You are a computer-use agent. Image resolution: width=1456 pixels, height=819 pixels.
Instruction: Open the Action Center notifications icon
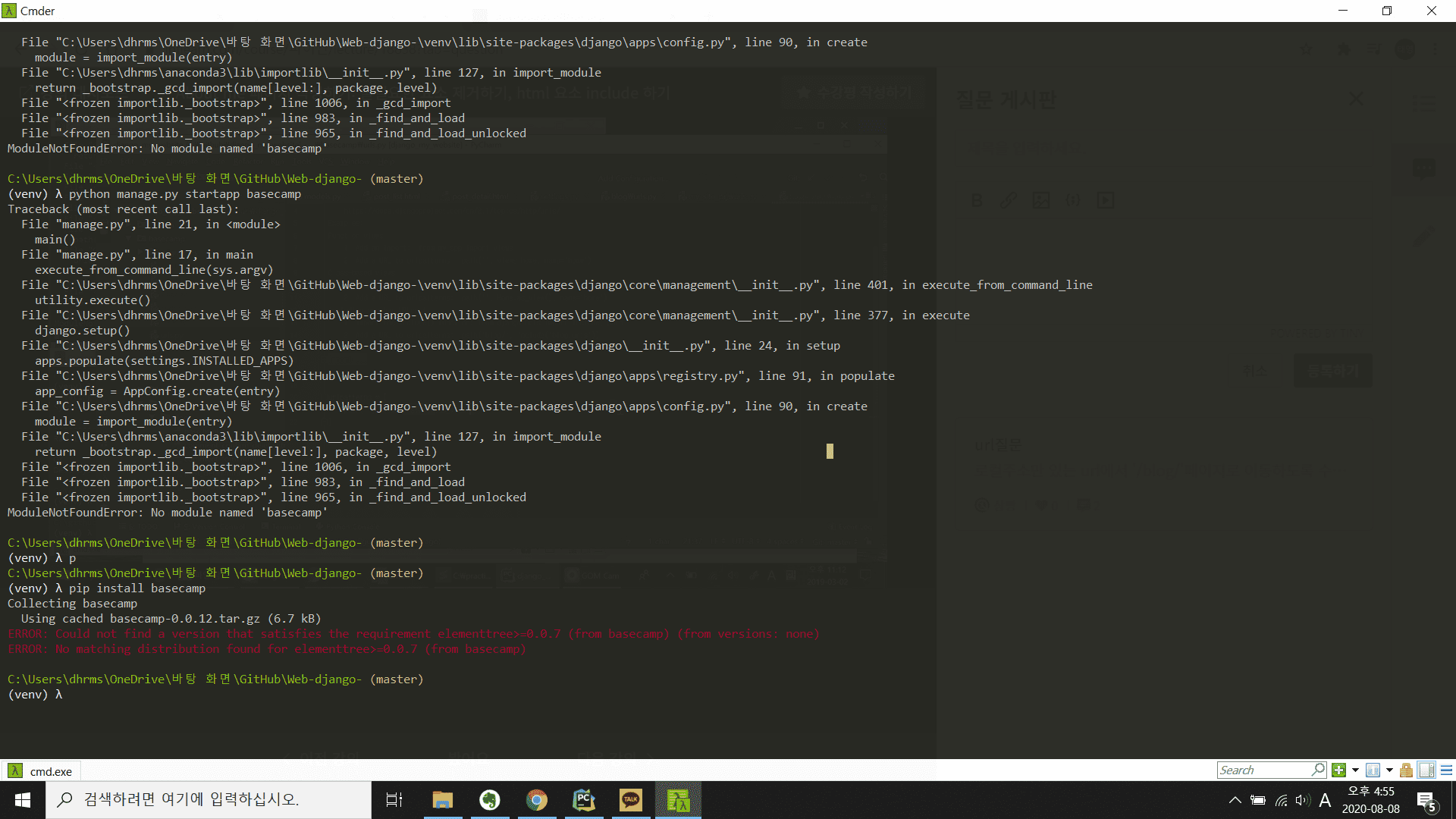[x=1426, y=801]
